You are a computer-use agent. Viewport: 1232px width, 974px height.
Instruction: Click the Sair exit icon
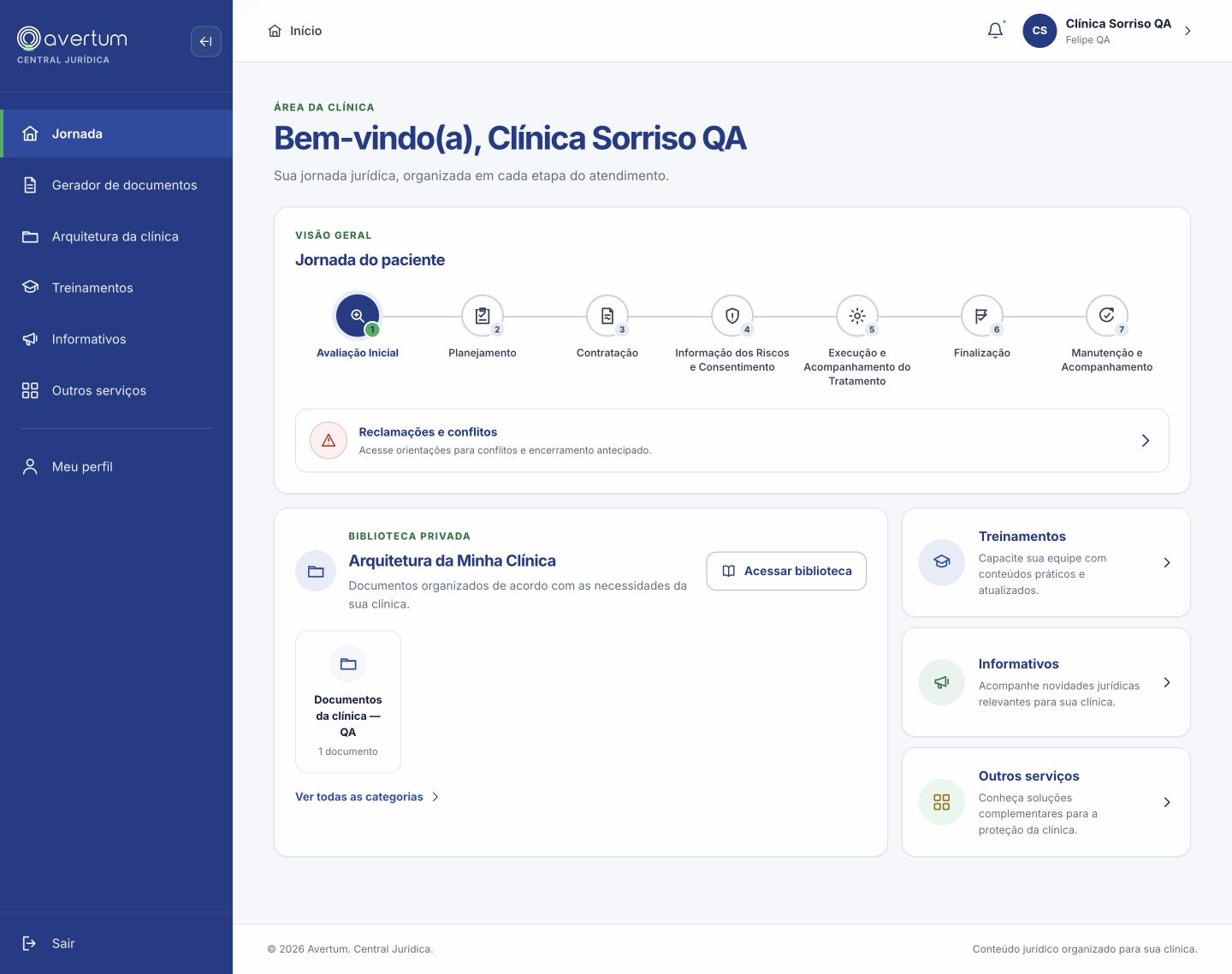[x=29, y=943]
